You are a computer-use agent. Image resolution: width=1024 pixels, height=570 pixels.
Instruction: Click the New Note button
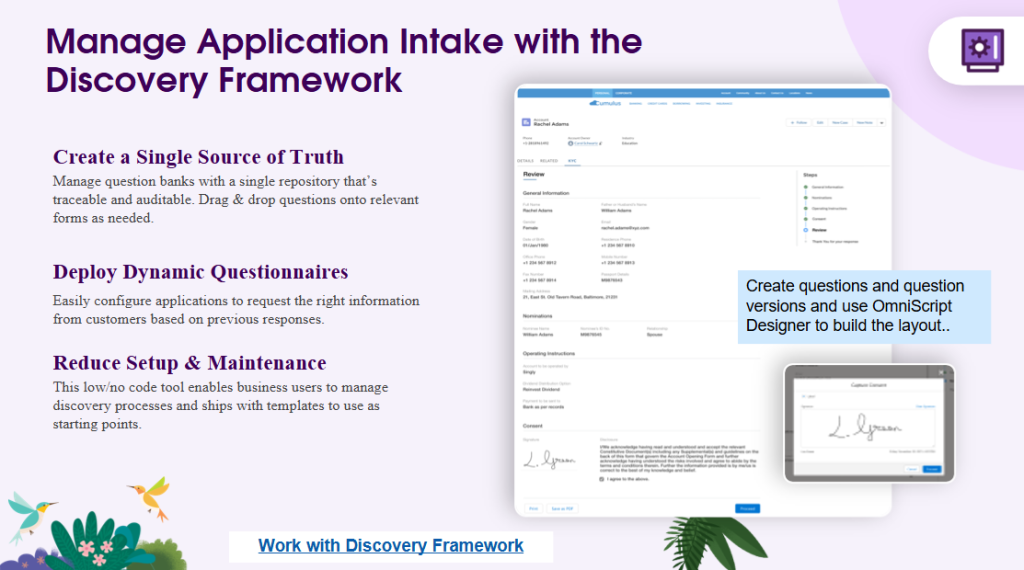tap(865, 123)
